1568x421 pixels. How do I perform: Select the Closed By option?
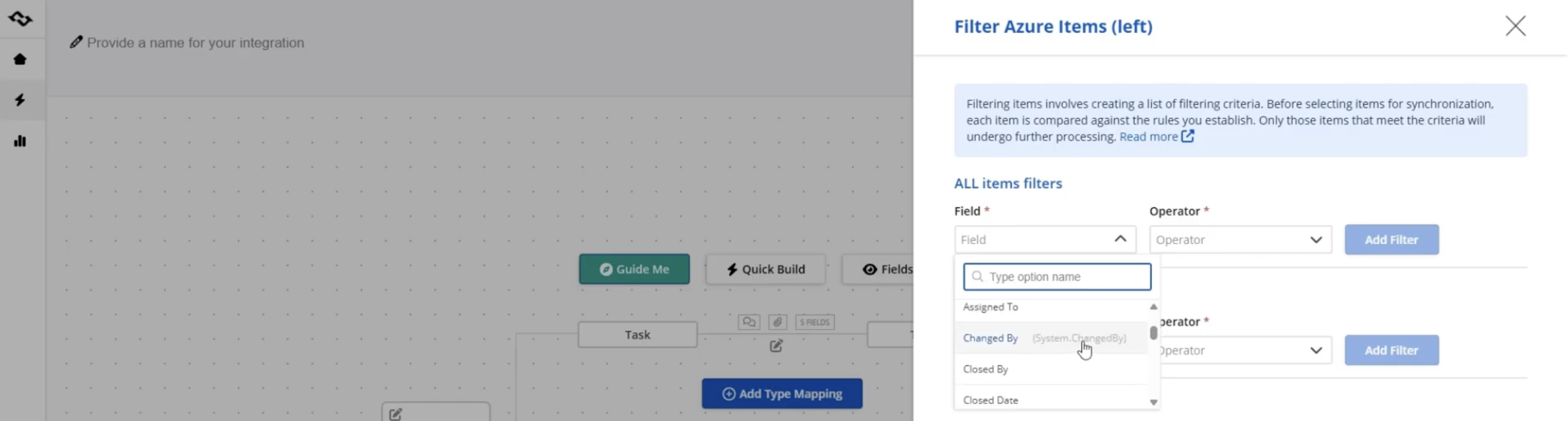(1051, 369)
